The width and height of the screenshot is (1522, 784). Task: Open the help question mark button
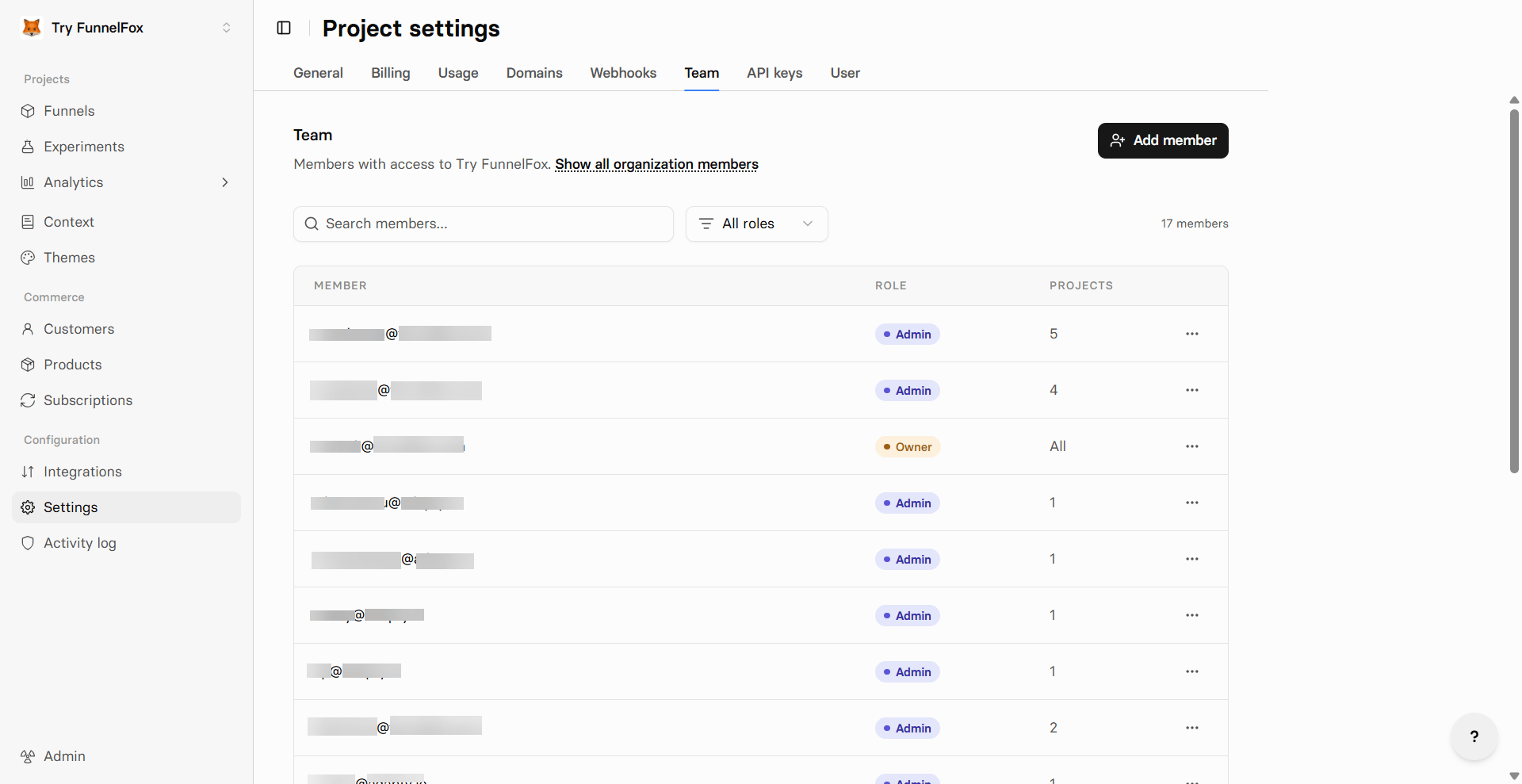[x=1474, y=736]
